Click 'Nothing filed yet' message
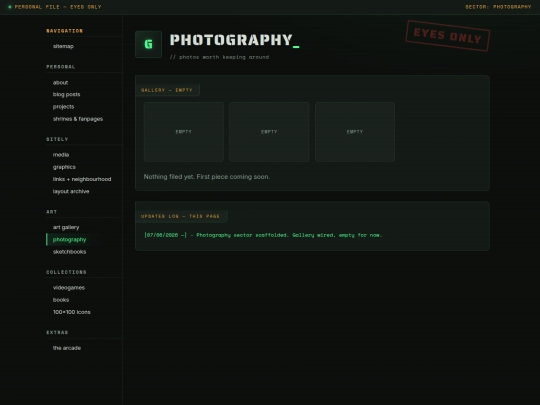 coord(207,177)
